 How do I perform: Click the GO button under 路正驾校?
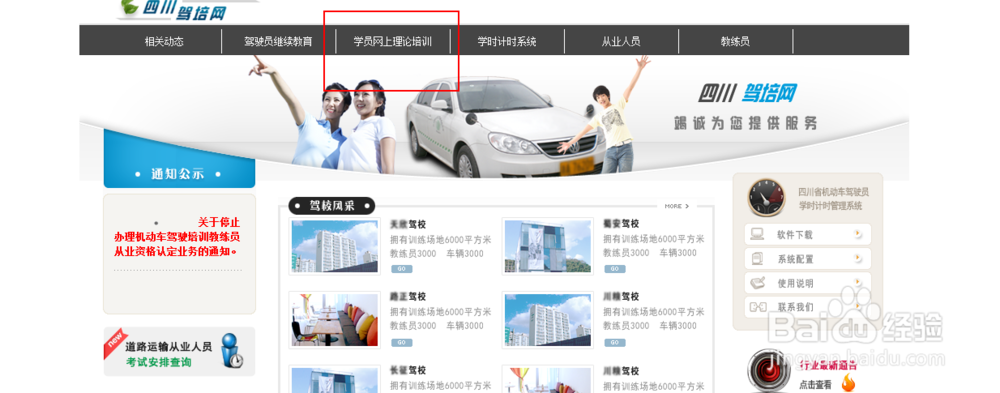401,342
